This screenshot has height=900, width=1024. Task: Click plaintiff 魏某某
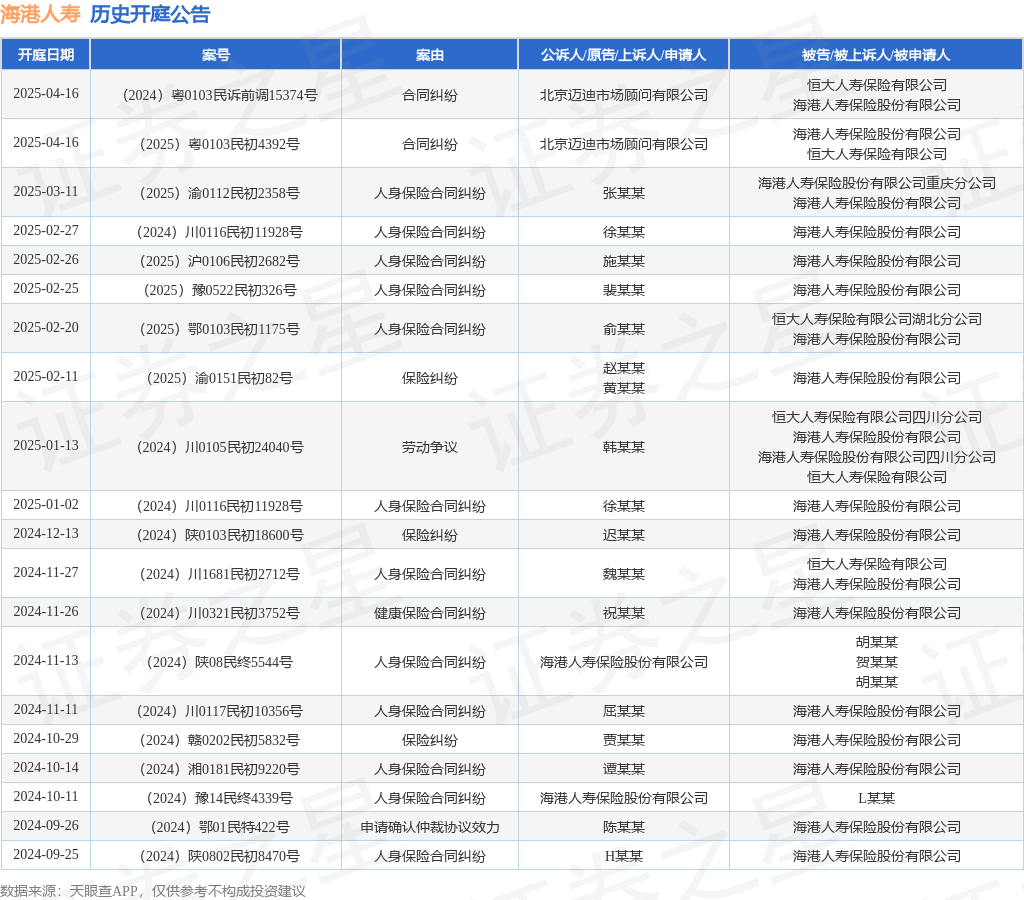pos(624,574)
